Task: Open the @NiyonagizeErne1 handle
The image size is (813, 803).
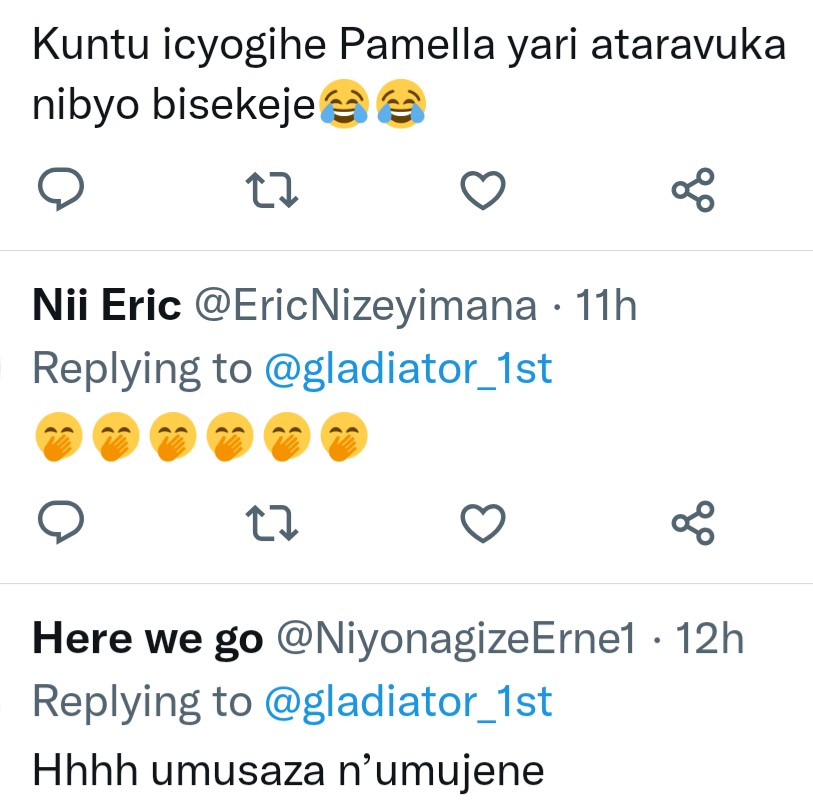Action: click(x=455, y=639)
